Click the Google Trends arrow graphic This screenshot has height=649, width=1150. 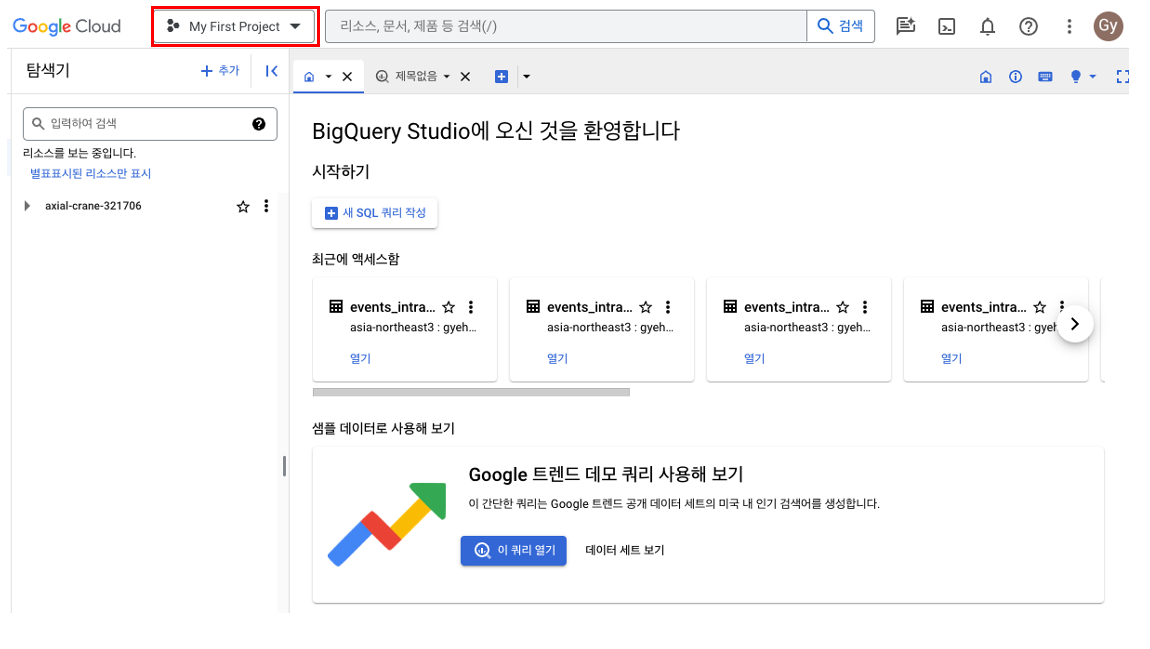coord(387,524)
